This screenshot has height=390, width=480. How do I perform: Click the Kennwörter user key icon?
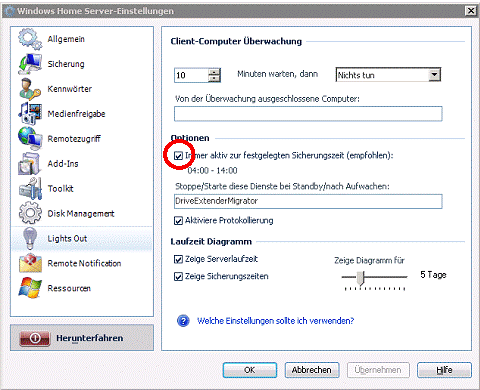coord(30,89)
